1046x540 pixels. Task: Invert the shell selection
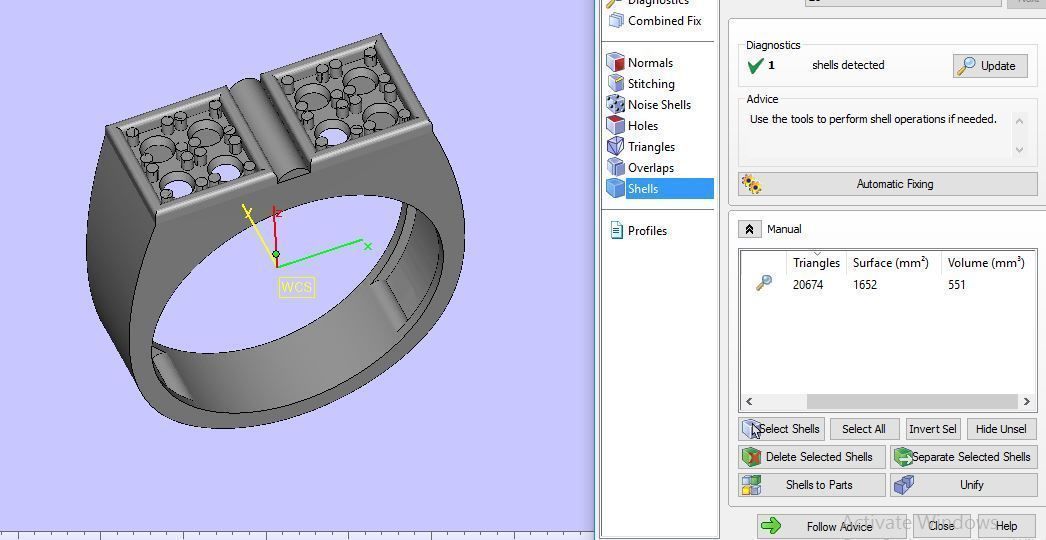tap(933, 429)
